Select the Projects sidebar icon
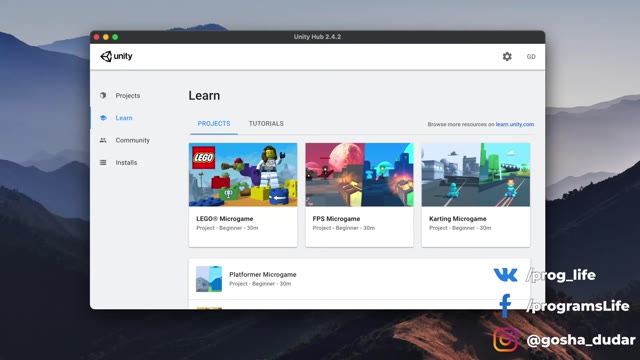Viewport: 640px width, 360px height. (x=103, y=95)
